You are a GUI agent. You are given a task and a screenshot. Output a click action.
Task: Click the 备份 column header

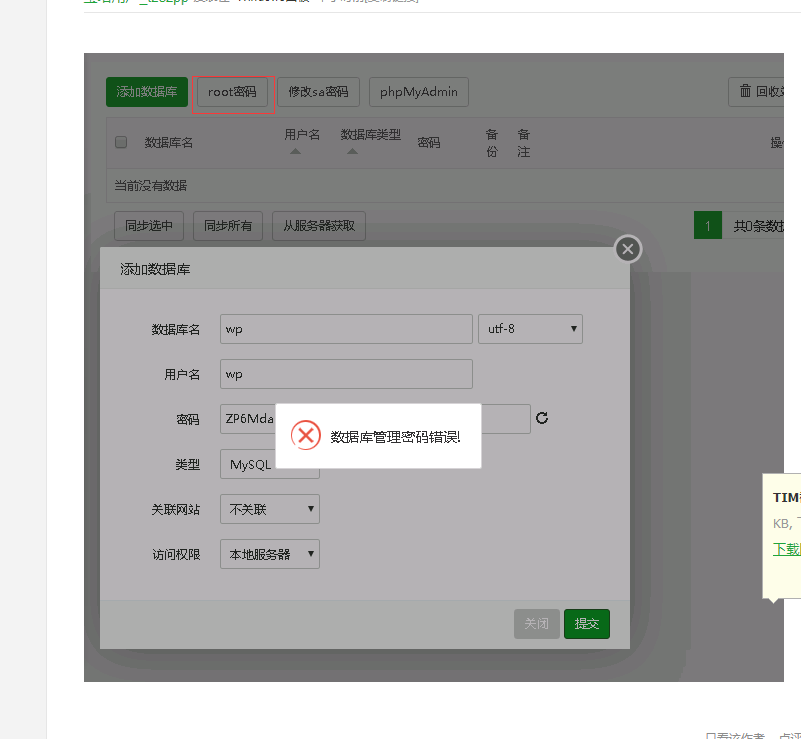(491, 143)
